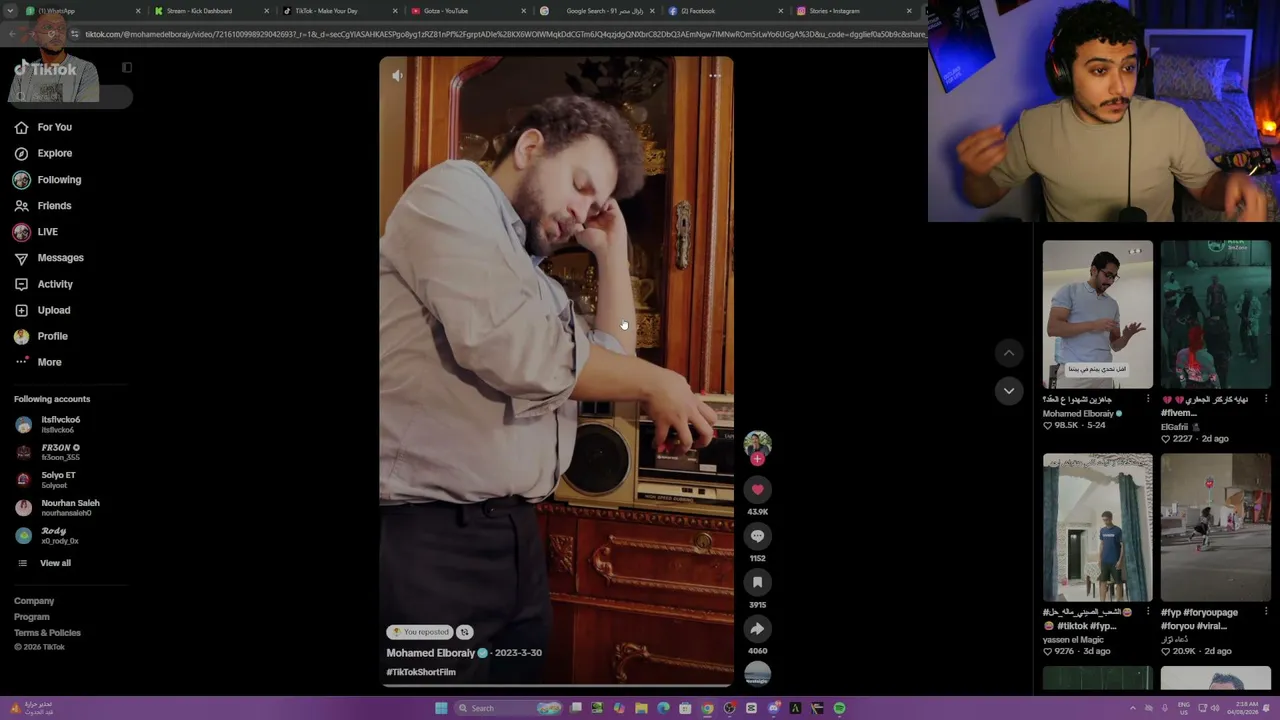Play the #fyp #foryoupage video thumbnail
The image size is (1280, 720).
(1215, 527)
